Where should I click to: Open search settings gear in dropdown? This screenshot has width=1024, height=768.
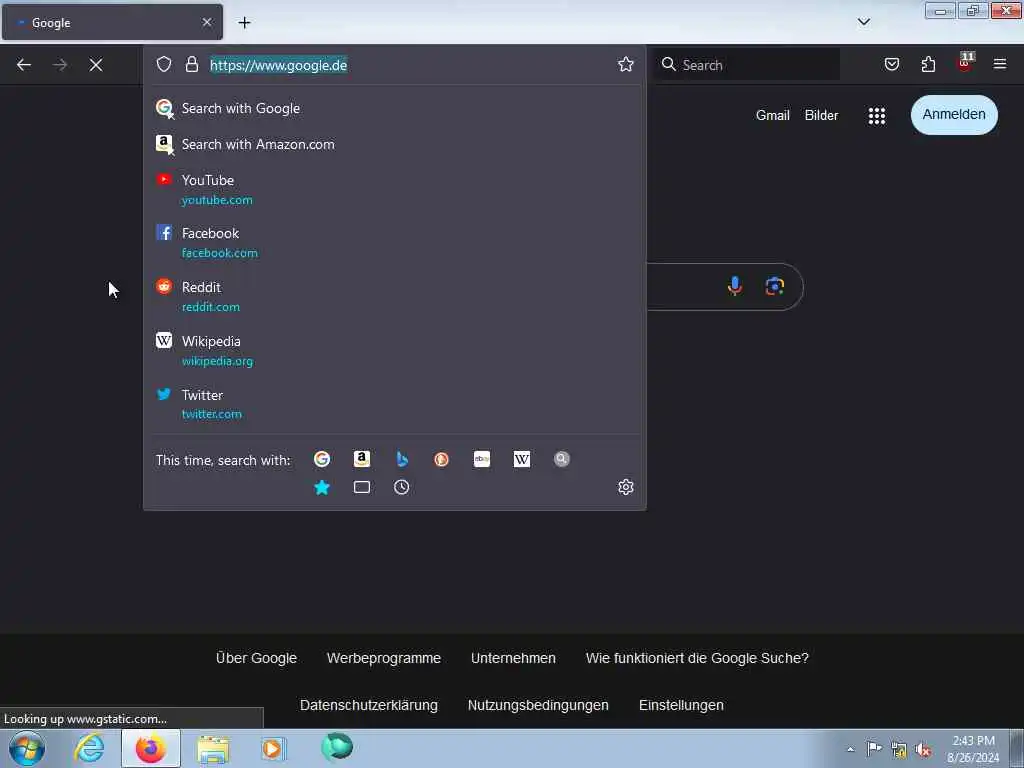pos(626,487)
